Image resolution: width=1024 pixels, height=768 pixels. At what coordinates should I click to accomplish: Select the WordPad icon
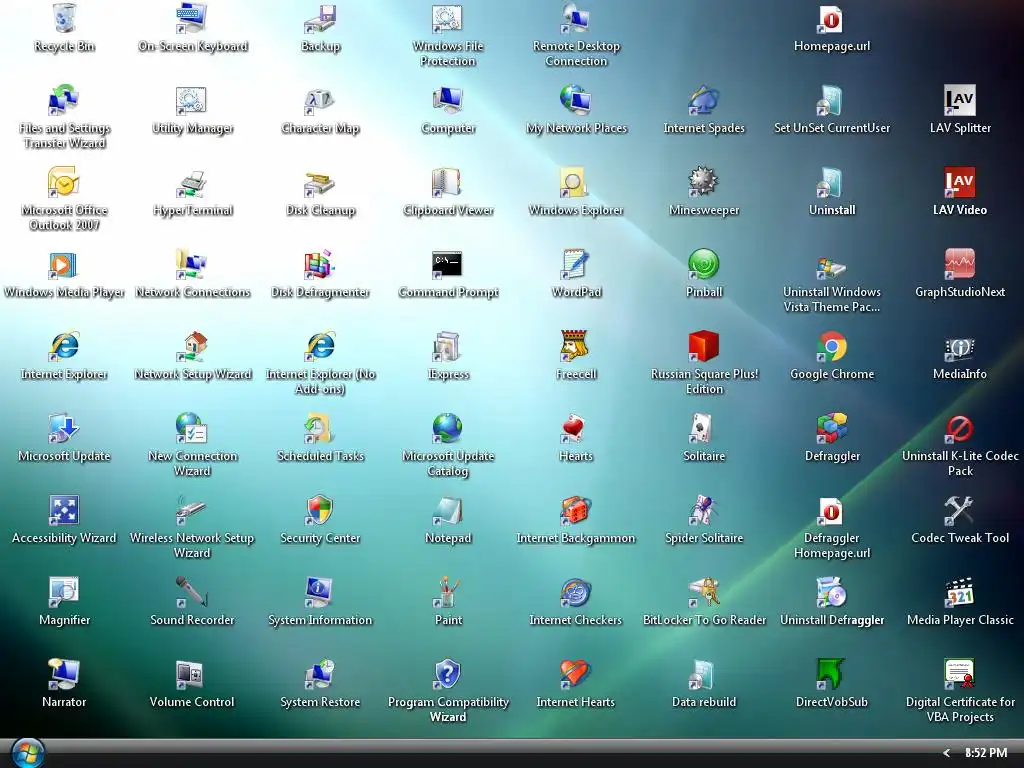[x=576, y=264]
